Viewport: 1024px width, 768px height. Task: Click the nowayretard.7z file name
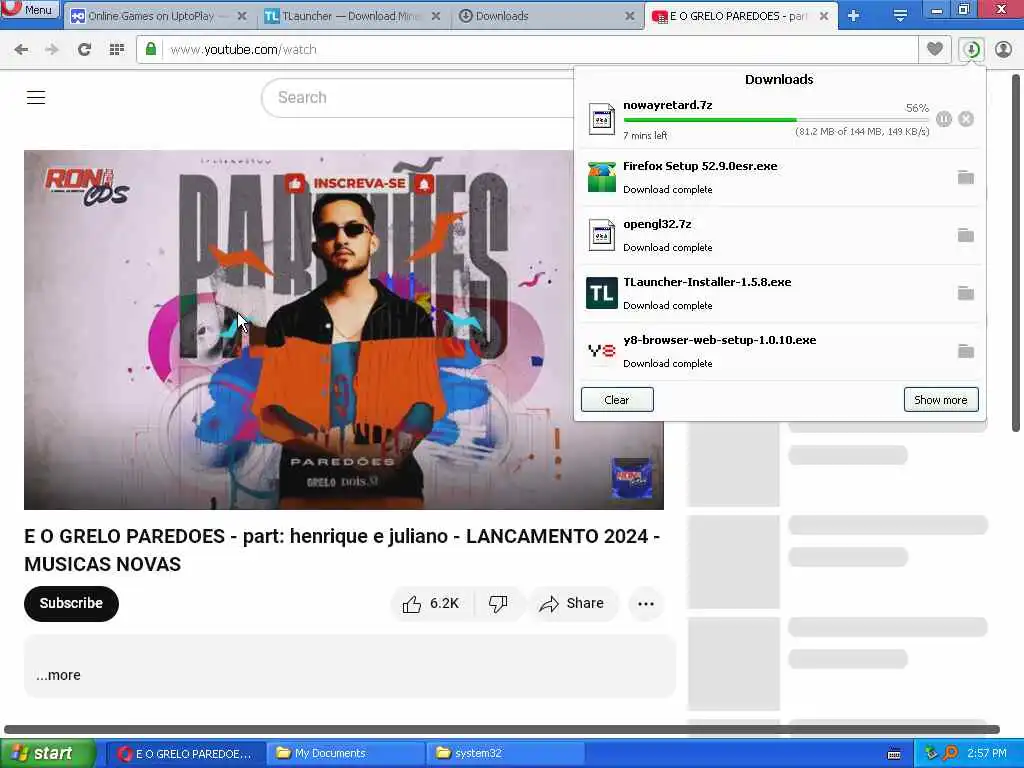point(667,105)
